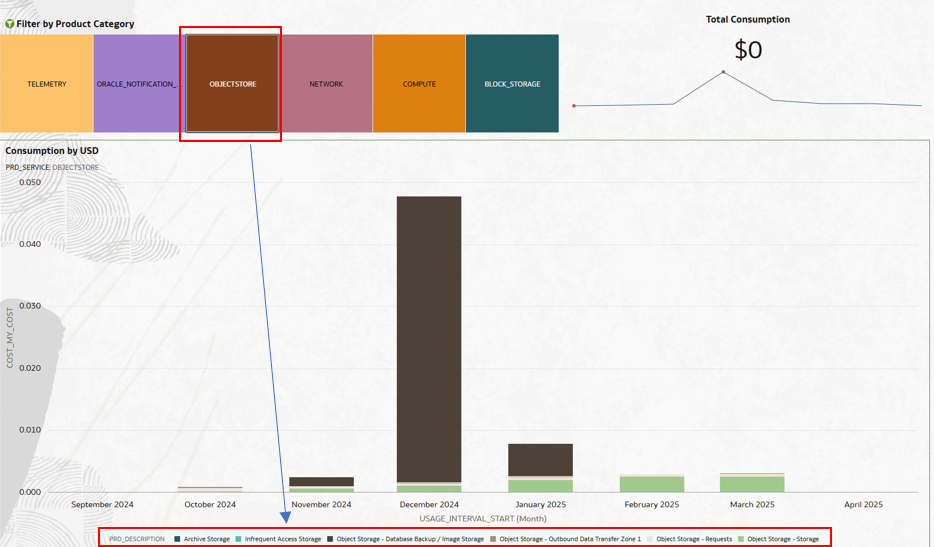
Task: Click the Consumption by USD chart title
Action: coord(52,151)
